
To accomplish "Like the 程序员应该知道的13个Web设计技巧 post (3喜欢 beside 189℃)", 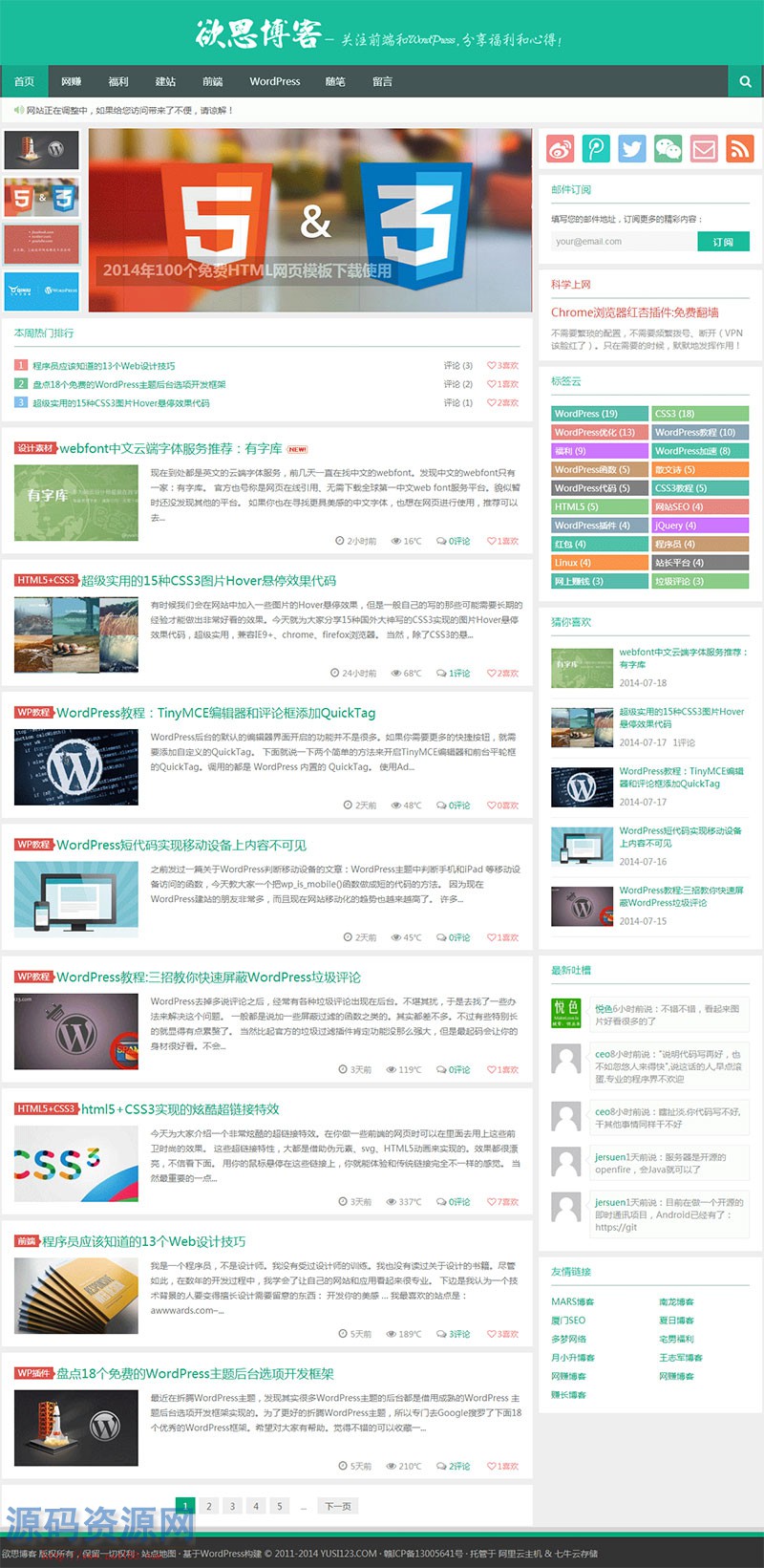I will [502, 1334].
